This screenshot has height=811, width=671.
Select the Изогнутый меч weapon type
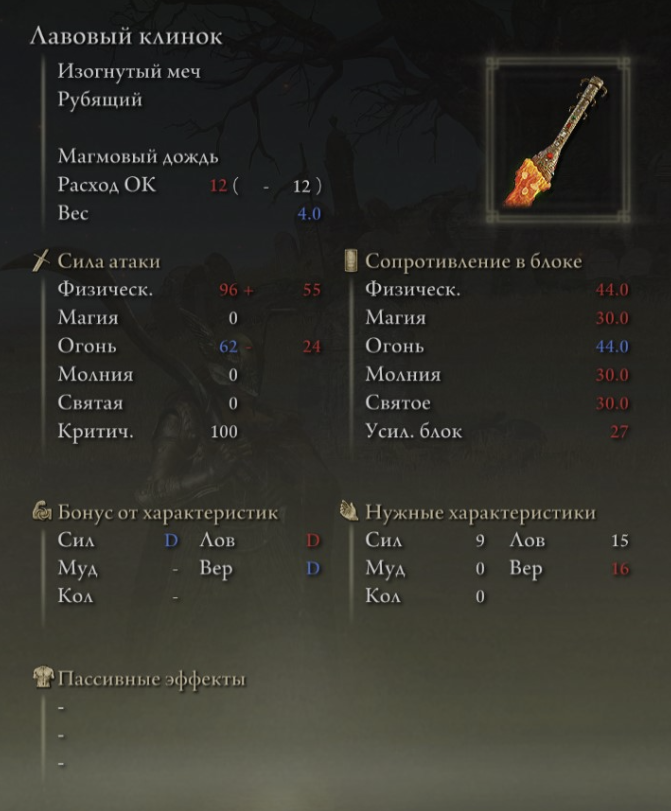coord(129,71)
